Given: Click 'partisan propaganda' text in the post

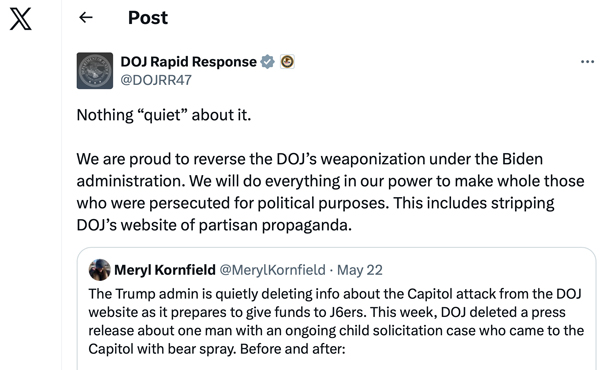Looking at the screenshot, I should [275, 225].
